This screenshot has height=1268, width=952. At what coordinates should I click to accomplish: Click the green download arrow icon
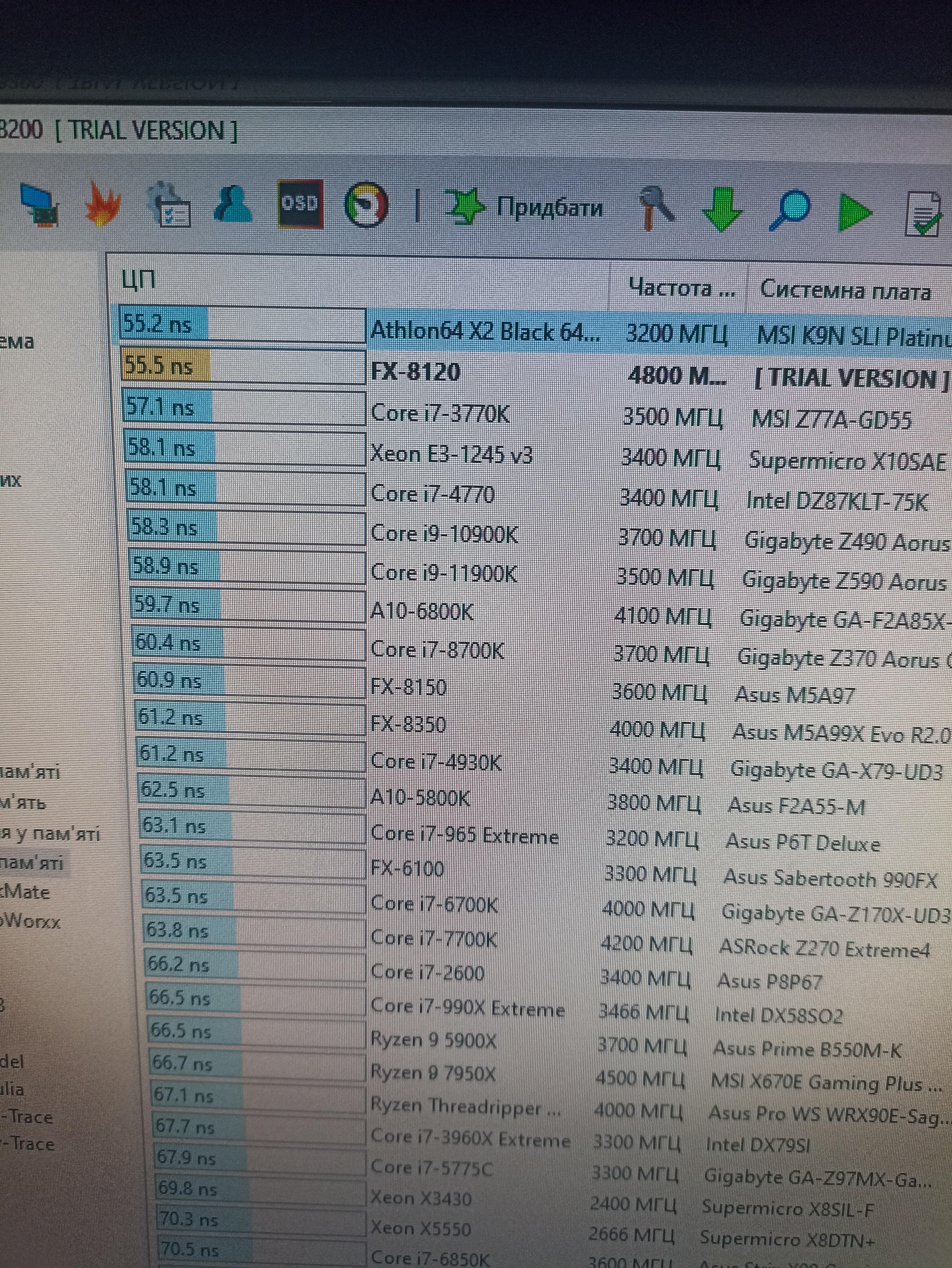point(722,210)
